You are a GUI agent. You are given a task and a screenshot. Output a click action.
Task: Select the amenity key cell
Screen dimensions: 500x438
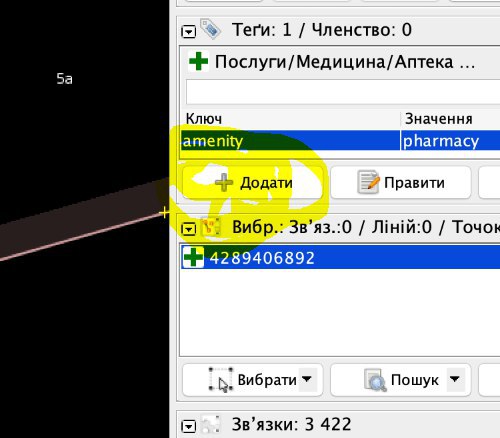point(290,141)
